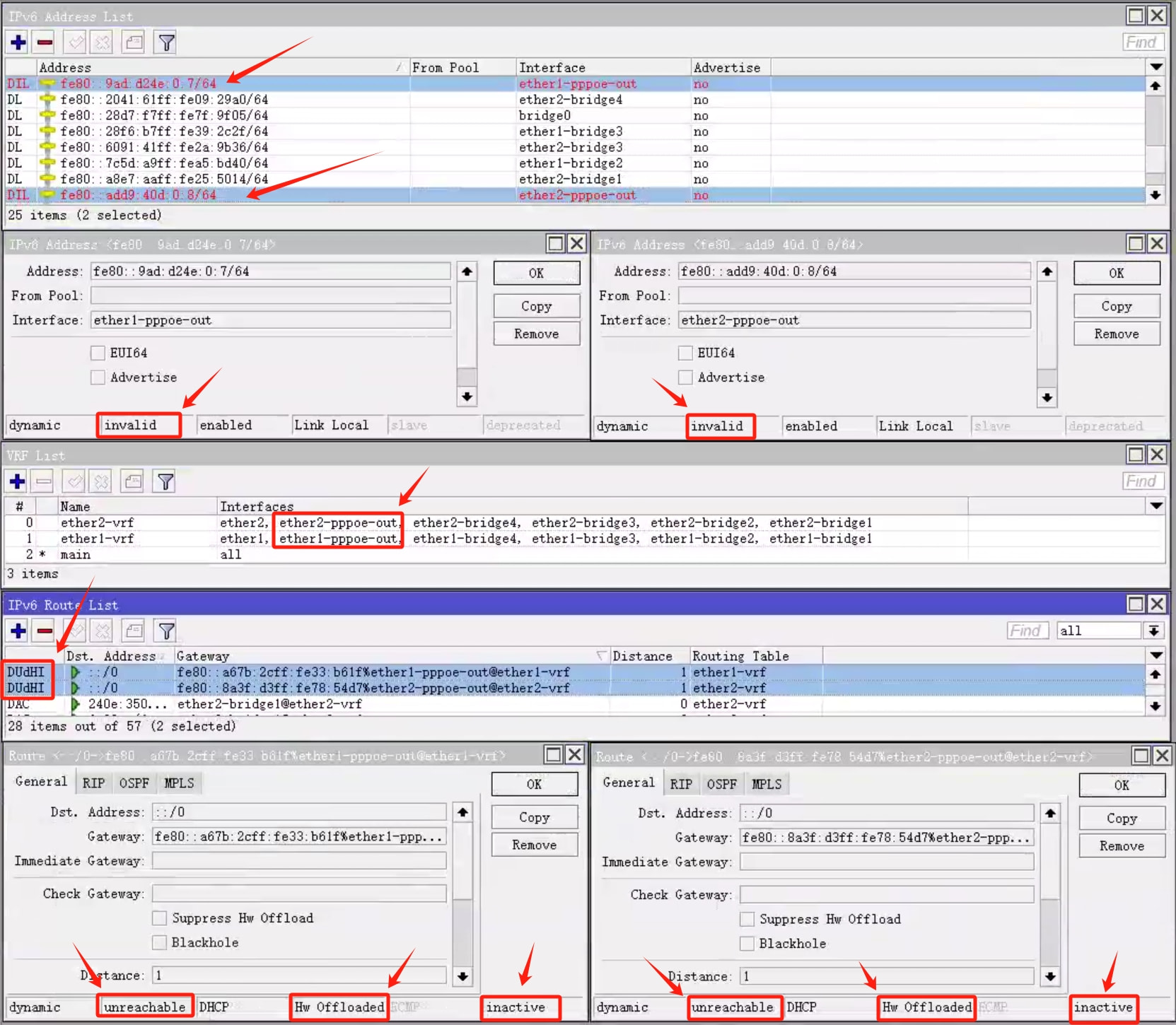Open MPLS tab in ether1-vrf route dialog

[x=179, y=783]
